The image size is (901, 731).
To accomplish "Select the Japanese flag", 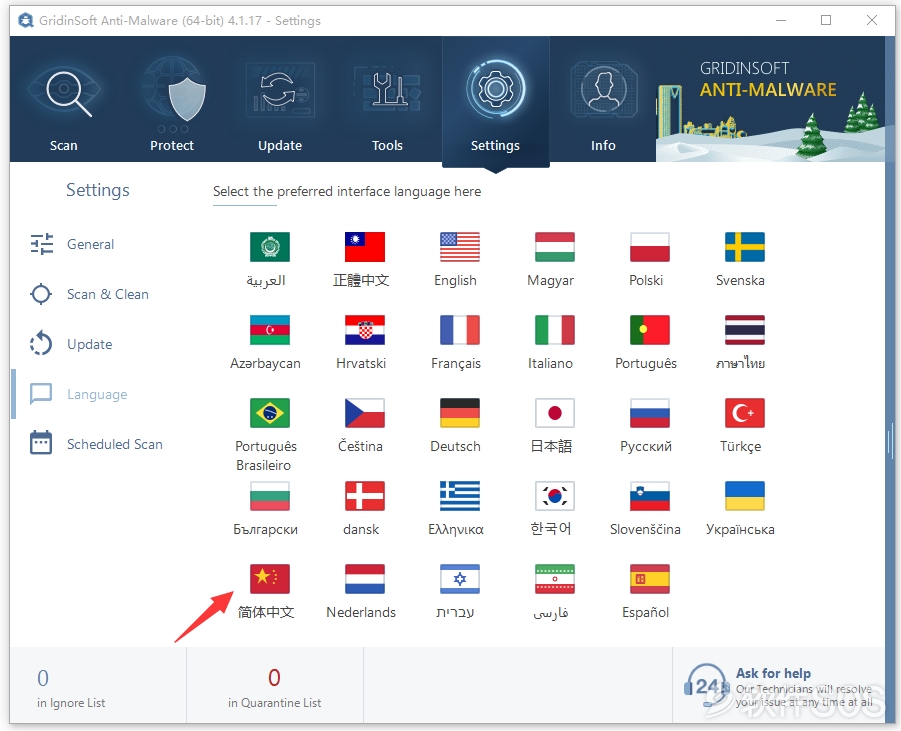I will tap(555, 413).
